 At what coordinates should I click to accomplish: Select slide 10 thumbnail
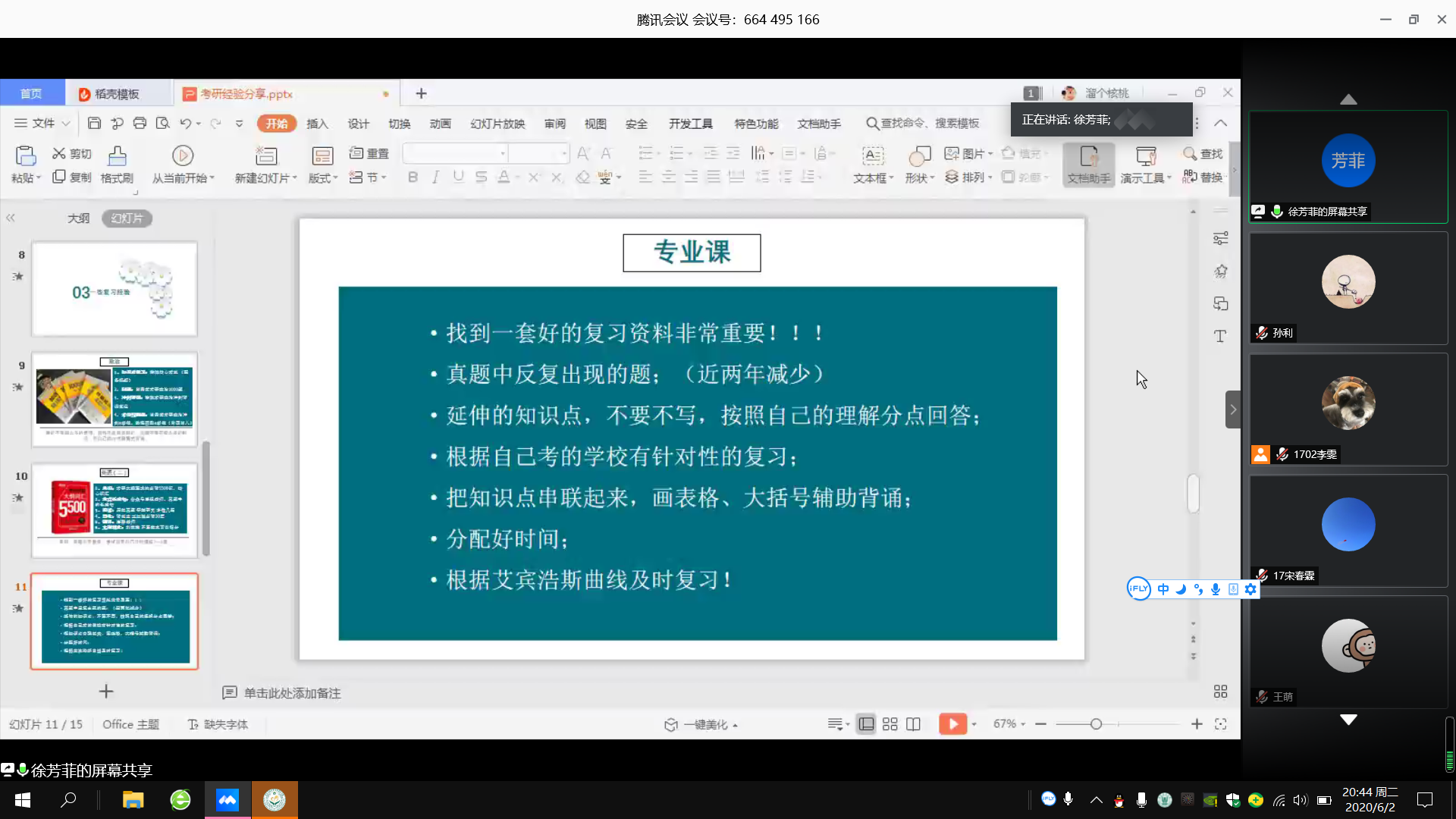click(x=115, y=510)
